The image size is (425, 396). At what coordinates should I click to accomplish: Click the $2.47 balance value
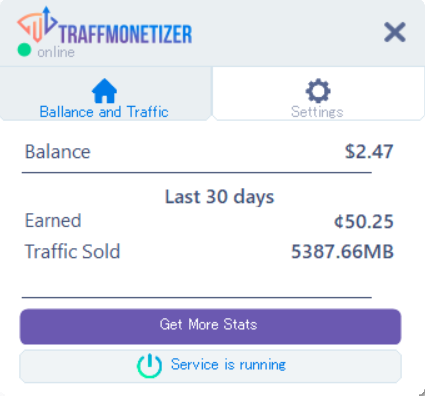pyautogui.click(x=369, y=151)
